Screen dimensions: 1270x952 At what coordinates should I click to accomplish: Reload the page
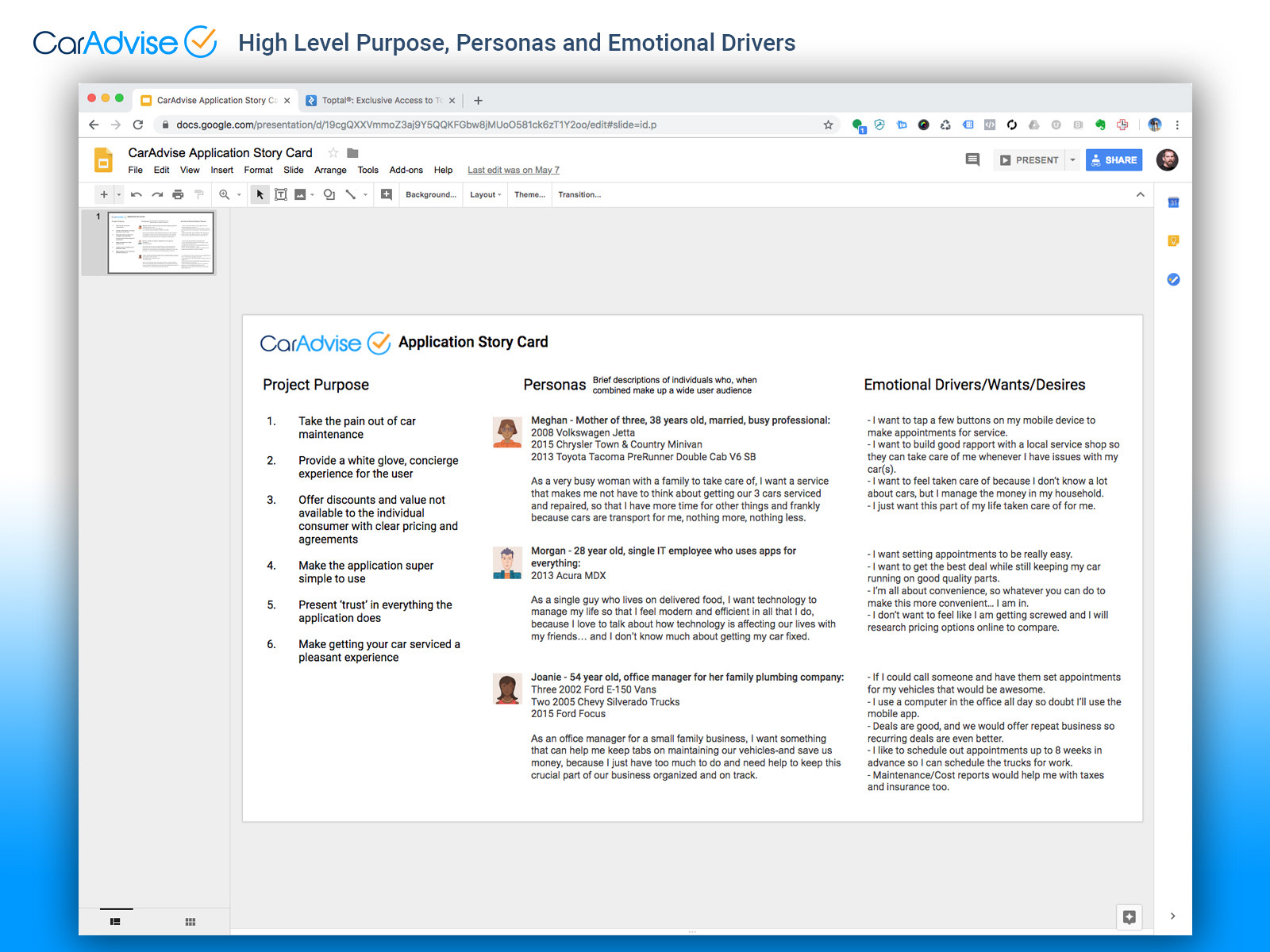point(138,125)
